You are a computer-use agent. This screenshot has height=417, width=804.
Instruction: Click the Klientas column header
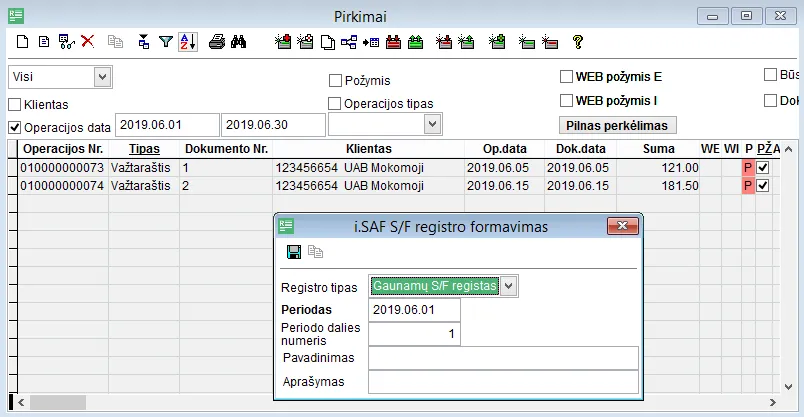click(x=369, y=149)
